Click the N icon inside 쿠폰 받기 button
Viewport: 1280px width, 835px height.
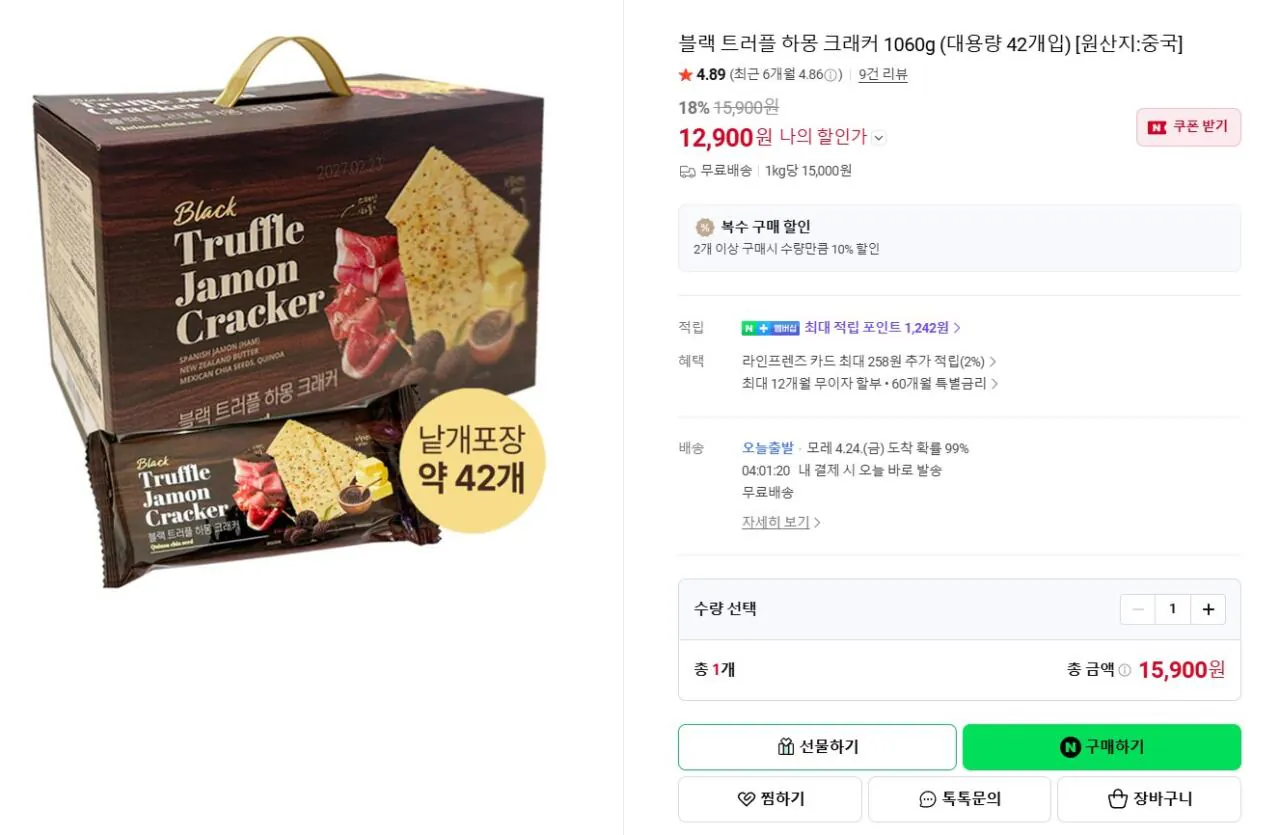pos(1156,127)
